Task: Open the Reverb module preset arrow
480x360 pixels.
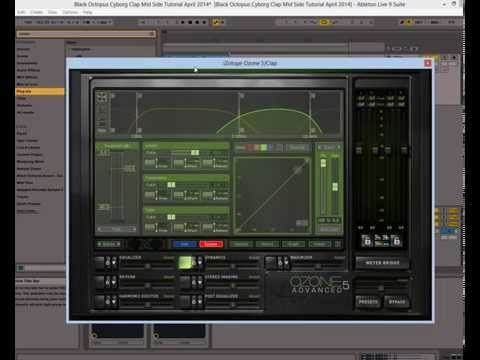Action: click(x=114, y=282)
